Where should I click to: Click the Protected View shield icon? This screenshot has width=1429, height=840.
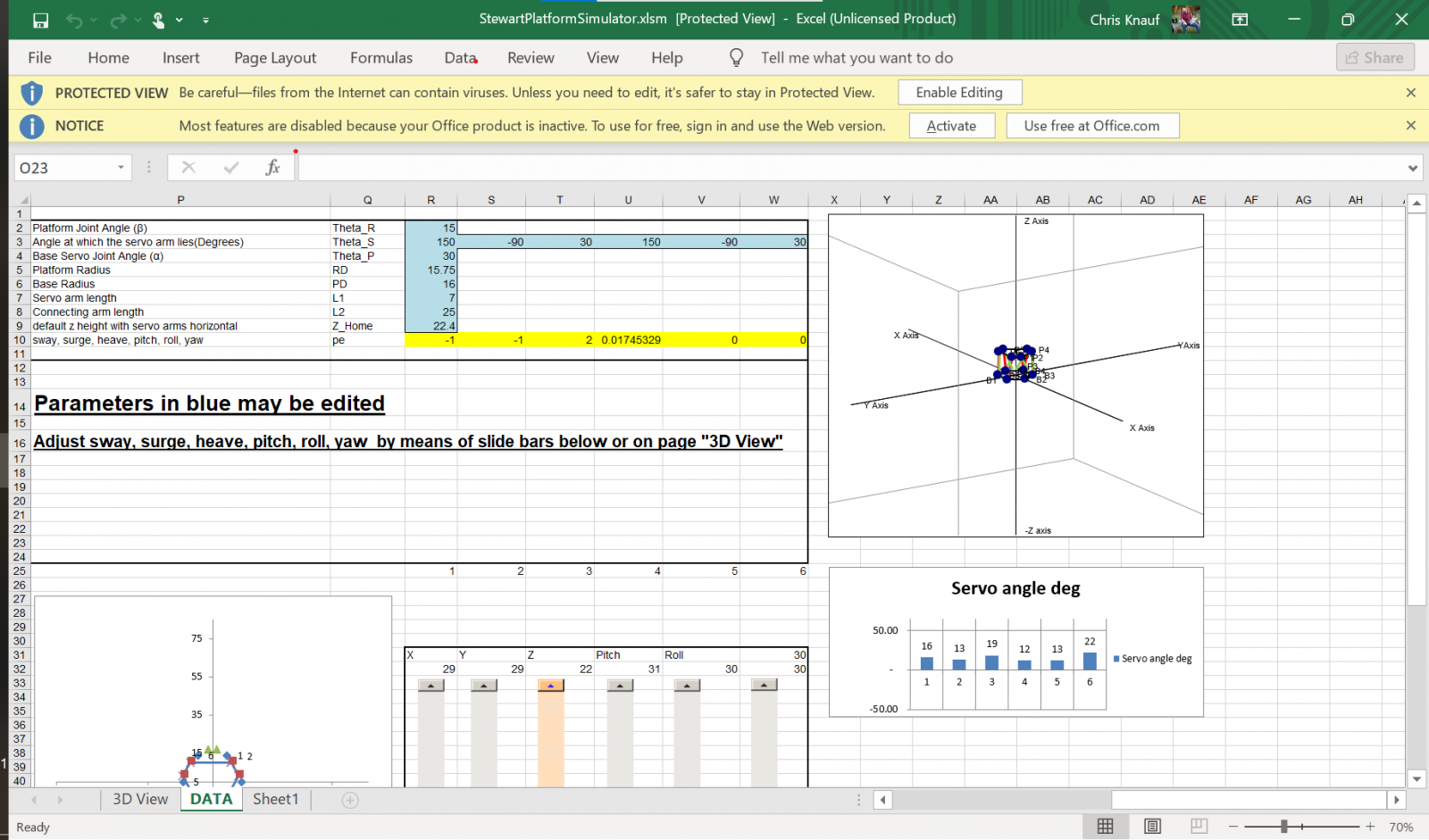pyautogui.click(x=32, y=93)
